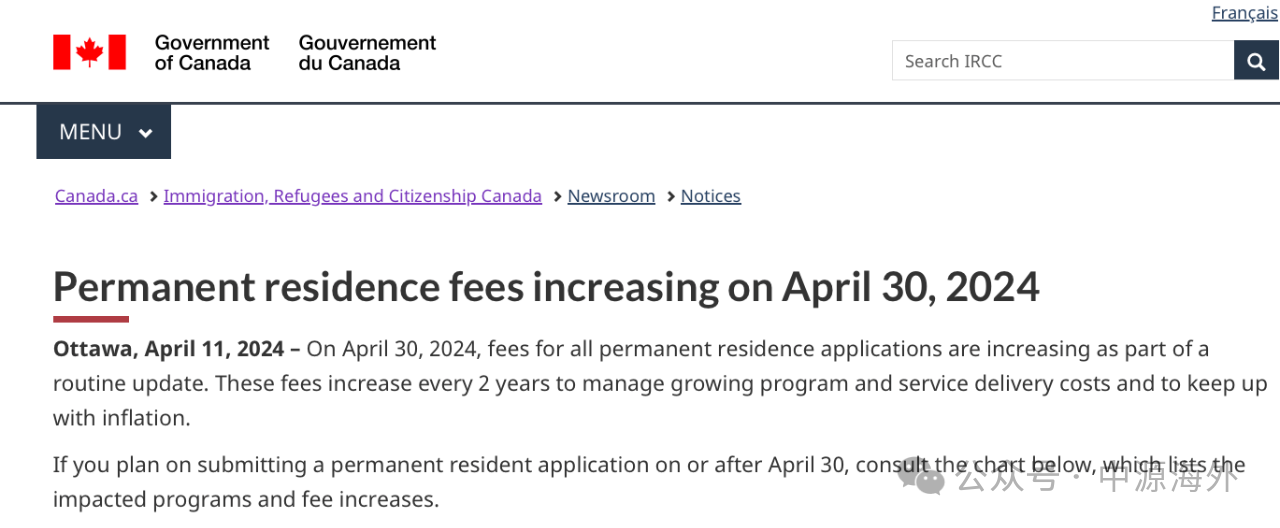Click the chevron just before Notices breadcrumb
The image size is (1280, 528).
click(x=669, y=197)
